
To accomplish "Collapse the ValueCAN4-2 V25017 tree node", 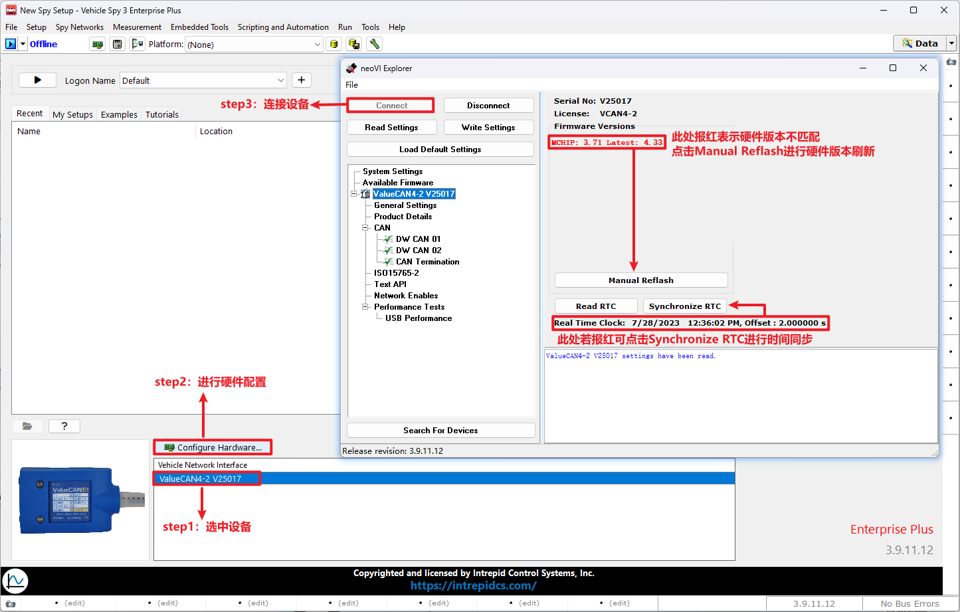I will [354, 194].
